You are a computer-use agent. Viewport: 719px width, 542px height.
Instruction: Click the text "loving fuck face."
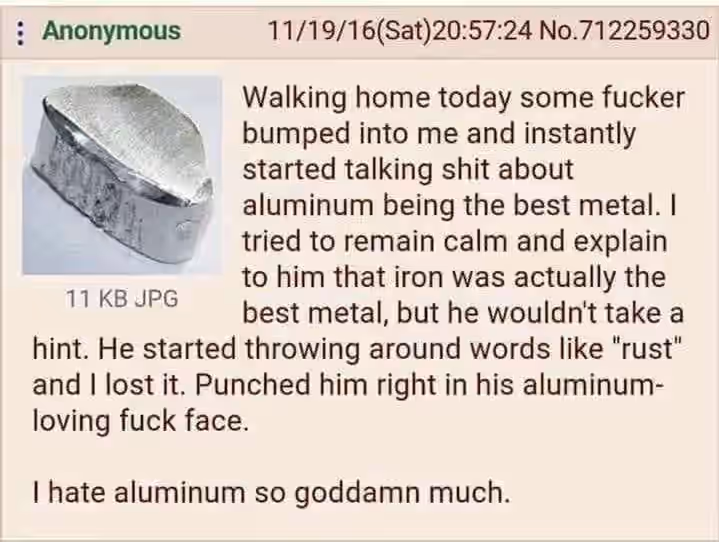click(140, 421)
